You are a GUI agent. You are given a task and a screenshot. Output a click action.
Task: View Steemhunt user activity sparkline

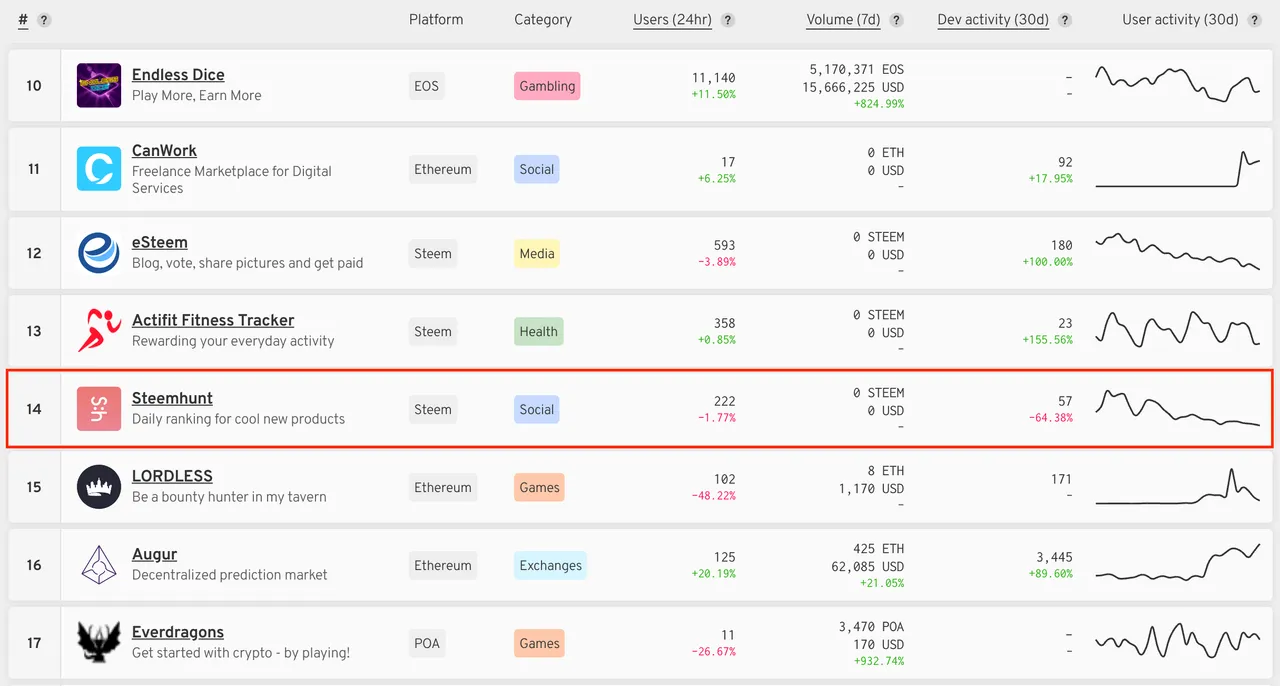1178,408
